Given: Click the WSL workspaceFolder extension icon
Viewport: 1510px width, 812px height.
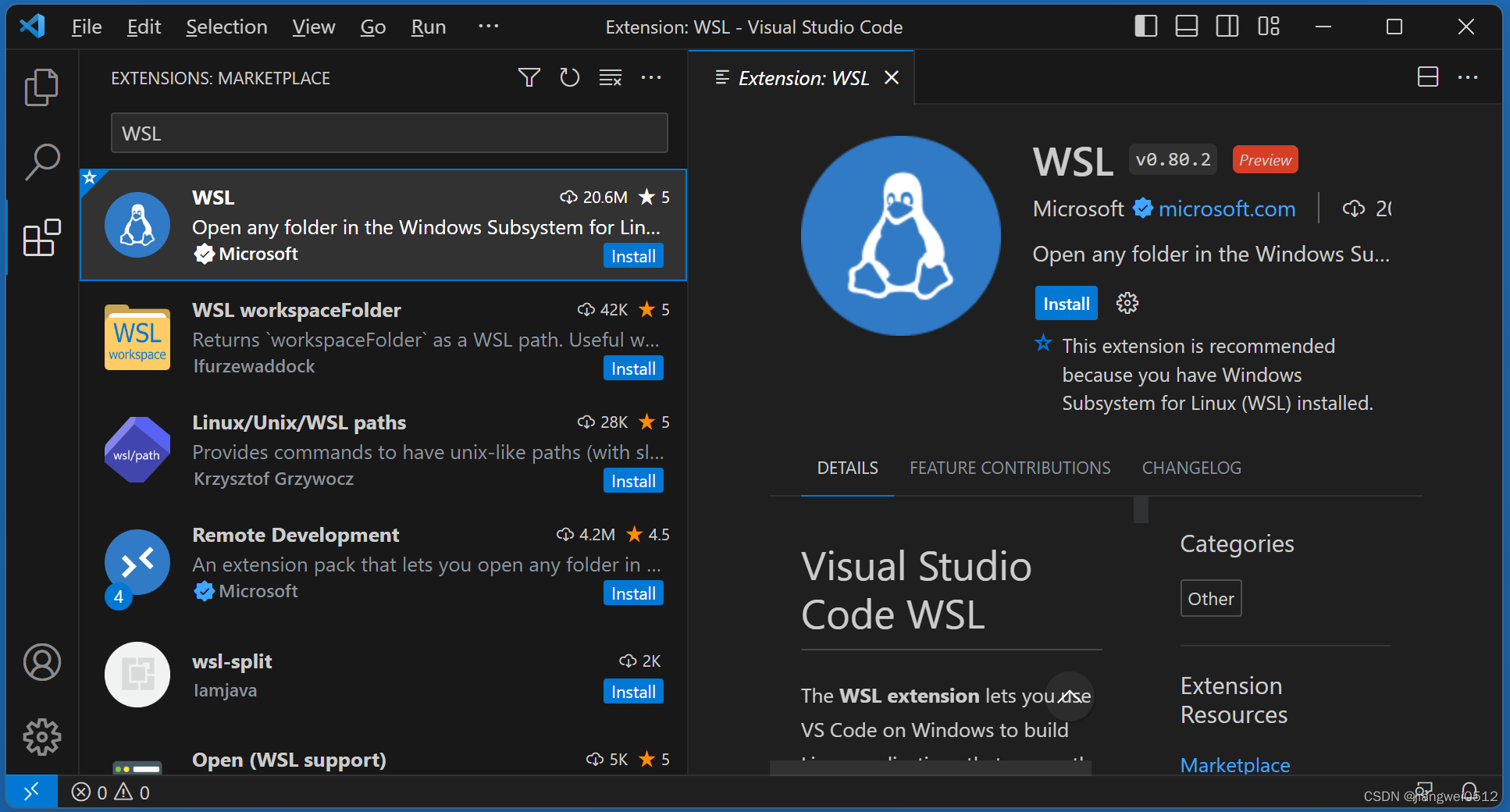Looking at the screenshot, I should (137, 337).
